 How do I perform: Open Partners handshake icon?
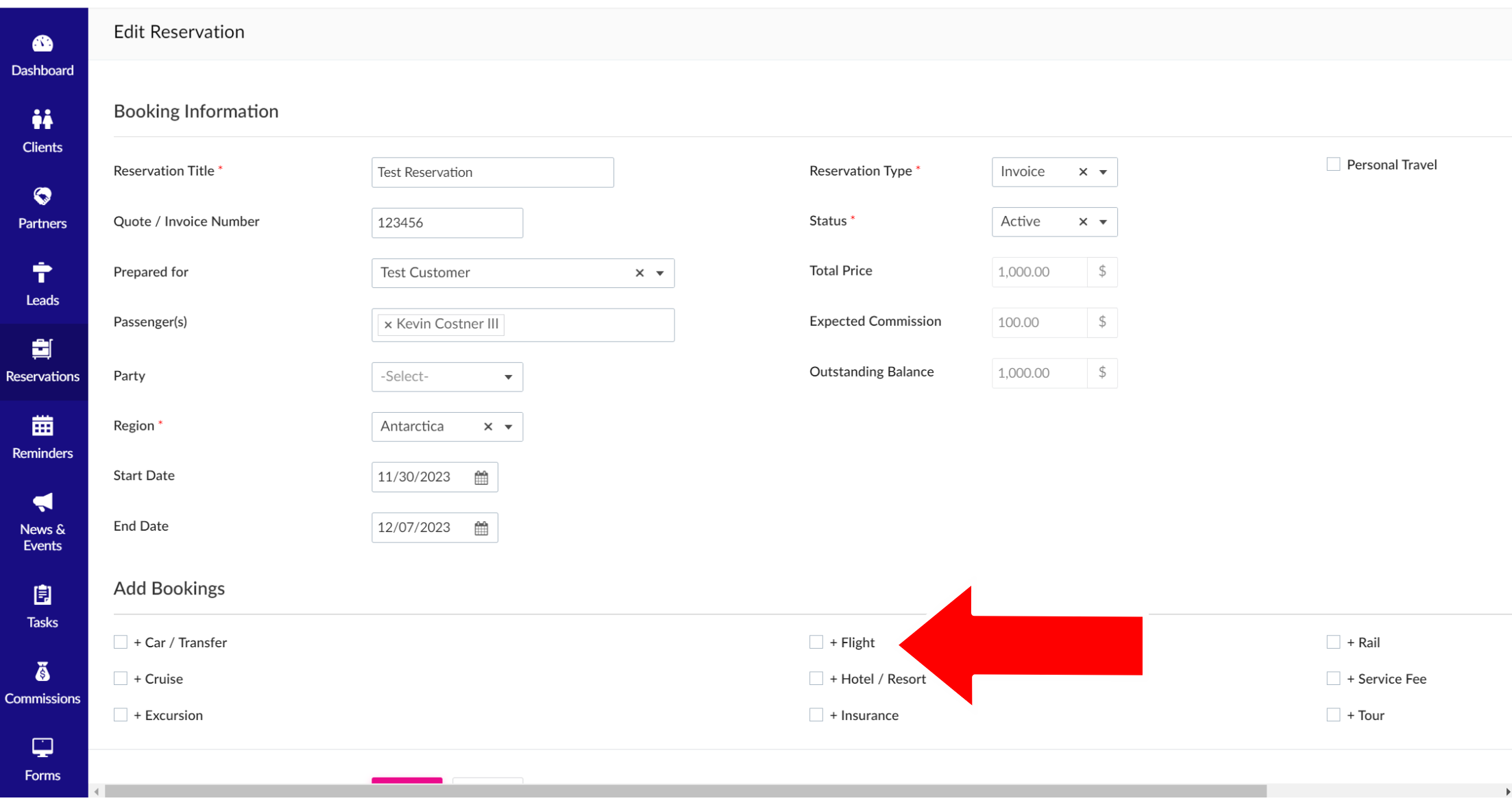point(42,197)
